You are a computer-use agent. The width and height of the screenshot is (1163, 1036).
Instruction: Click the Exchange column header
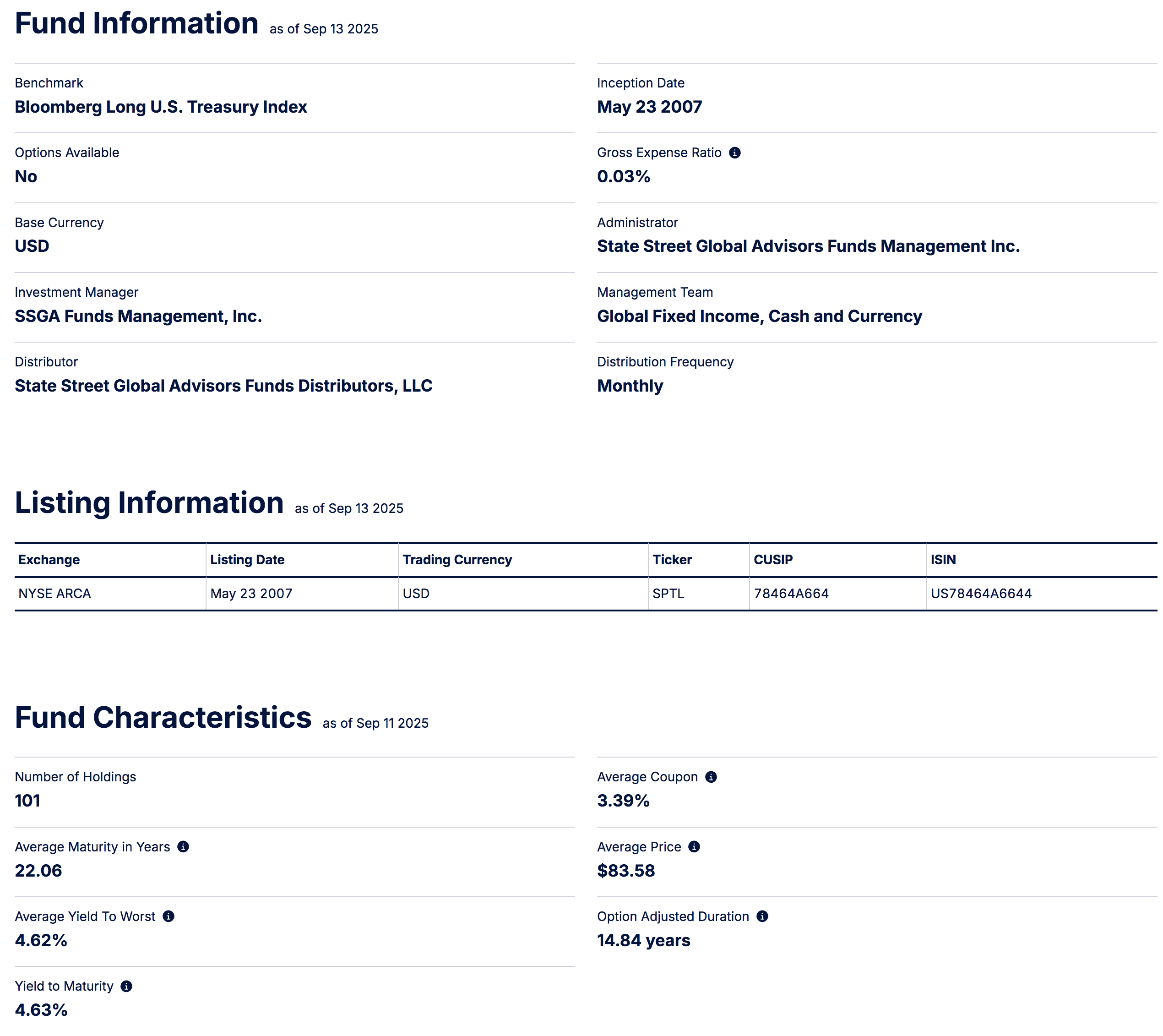tap(49, 560)
